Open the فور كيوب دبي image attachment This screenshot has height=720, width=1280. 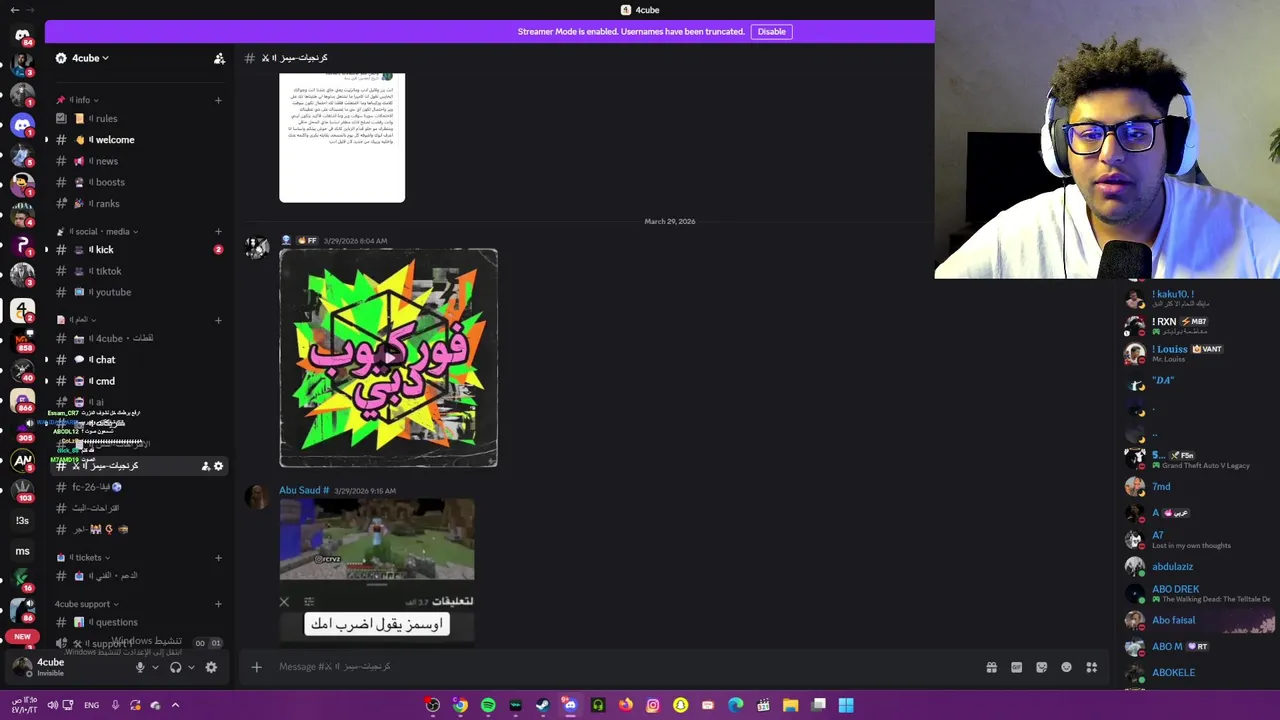[x=388, y=358]
